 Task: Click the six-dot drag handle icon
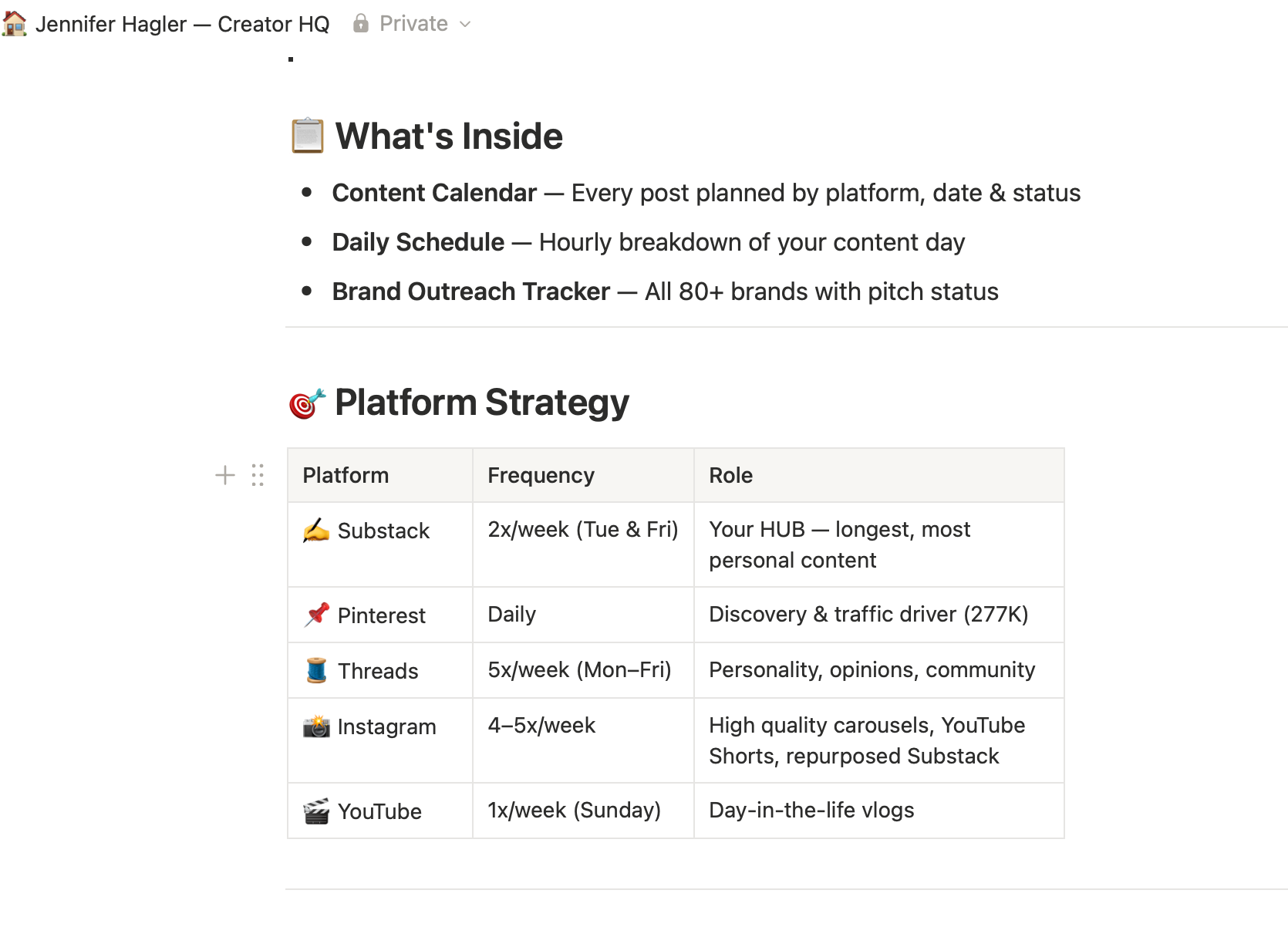point(258,475)
